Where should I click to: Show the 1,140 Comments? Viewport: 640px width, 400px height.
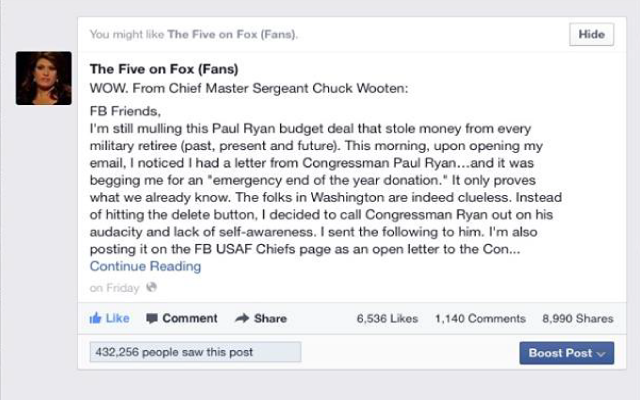(480, 319)
